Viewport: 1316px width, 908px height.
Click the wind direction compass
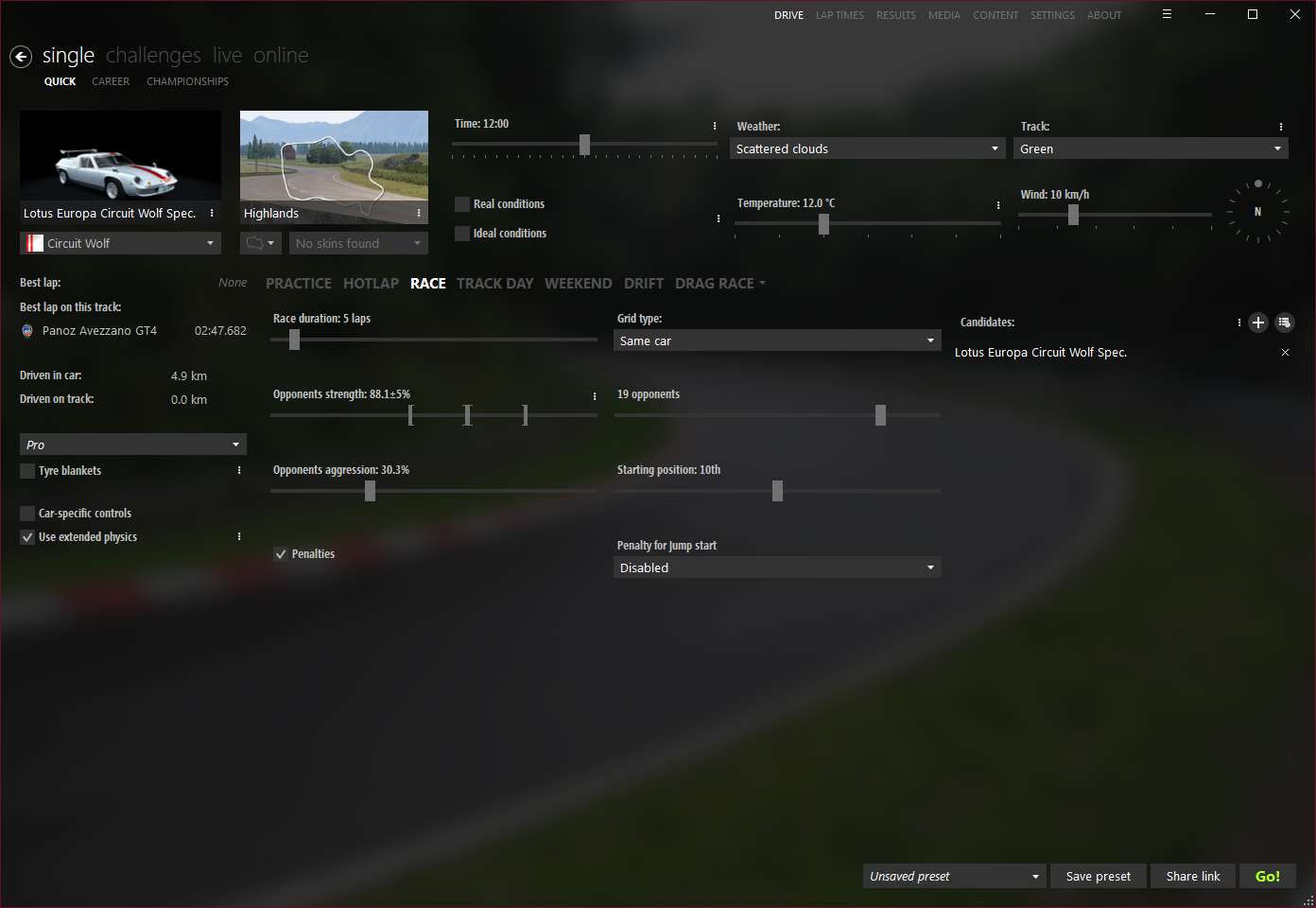pyautogui.click(x=1257, y=211)
